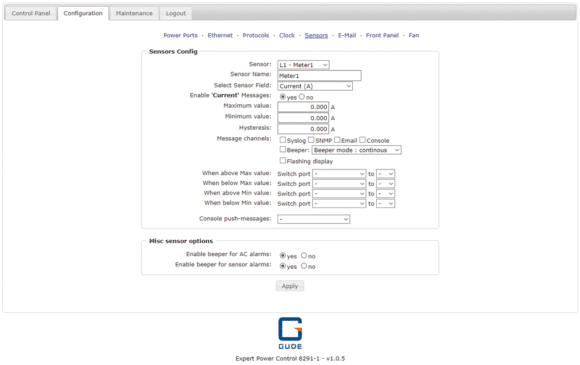Image resolution: width=580 pixels, height=365 pixels.
Task: Click the Hysteresis value field
Action: coord(303,129)
